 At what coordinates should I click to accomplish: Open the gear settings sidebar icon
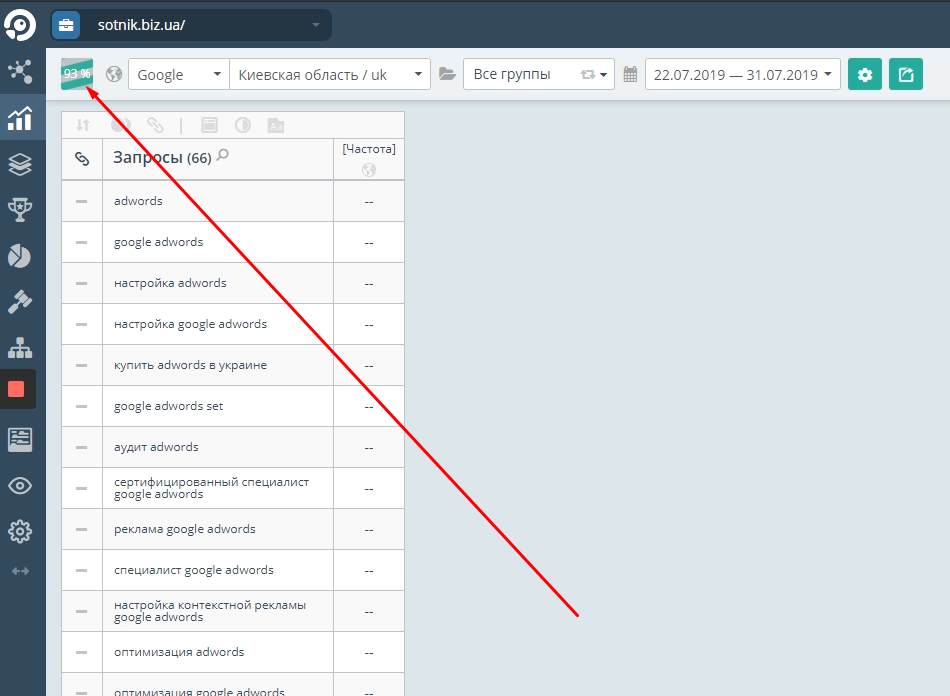click(20, 531)
